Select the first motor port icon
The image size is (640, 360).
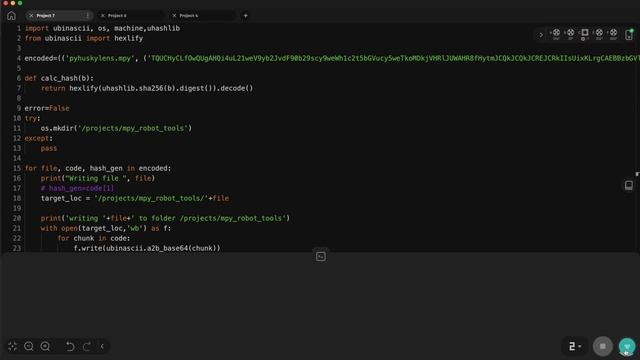(x=556, y=34)
